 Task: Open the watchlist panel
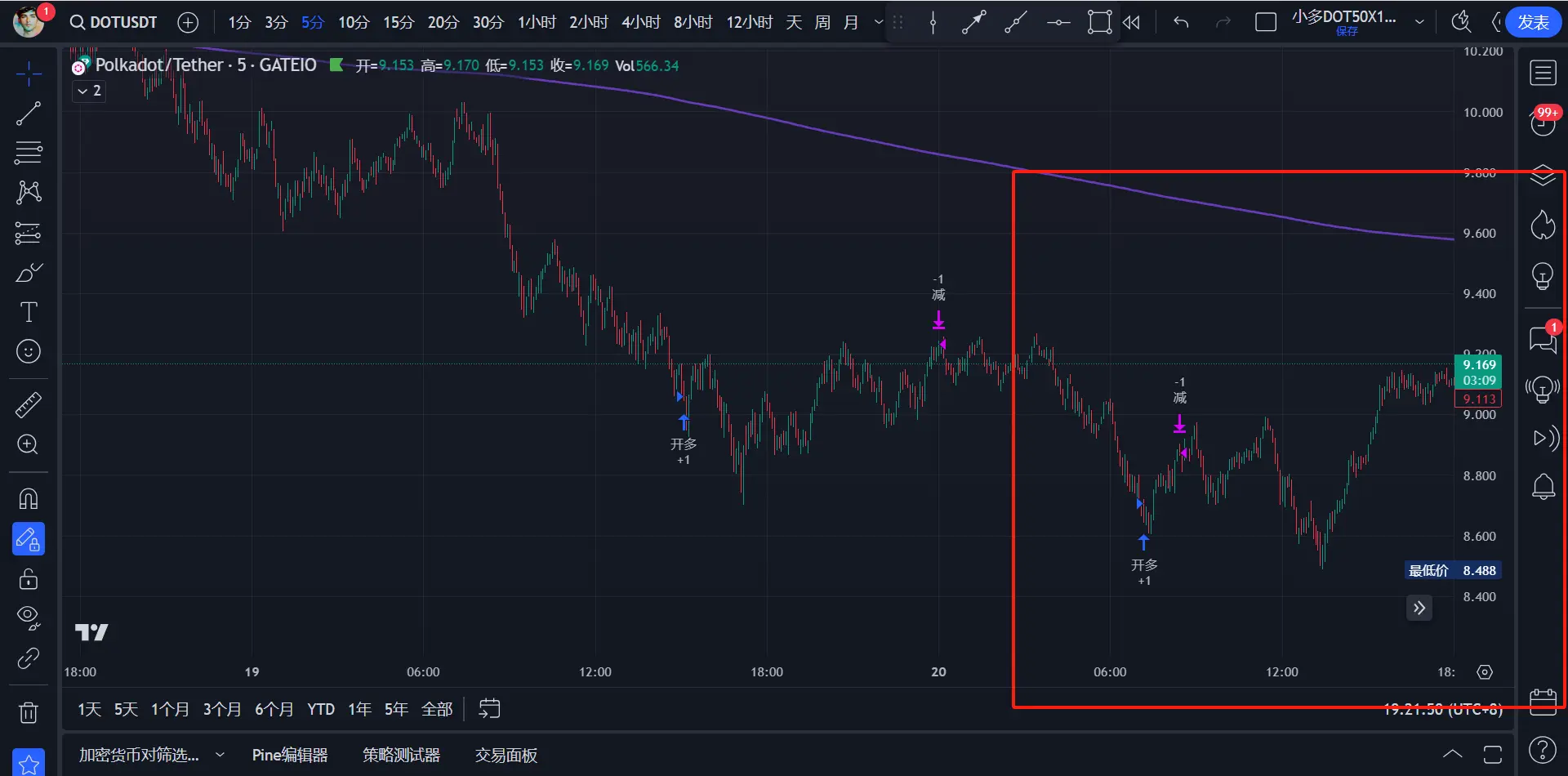tap(1543, 74)
